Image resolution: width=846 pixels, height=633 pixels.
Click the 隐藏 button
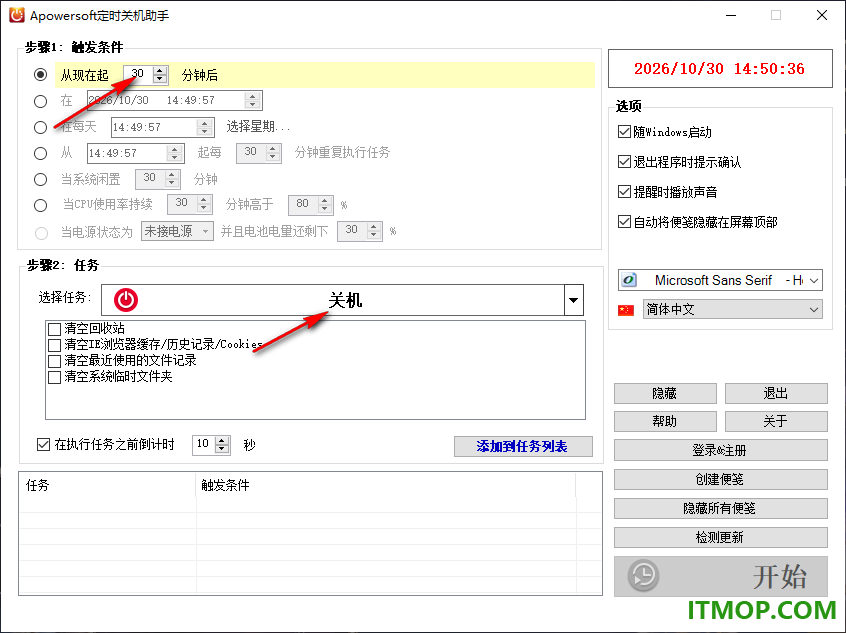coord(665,393)
